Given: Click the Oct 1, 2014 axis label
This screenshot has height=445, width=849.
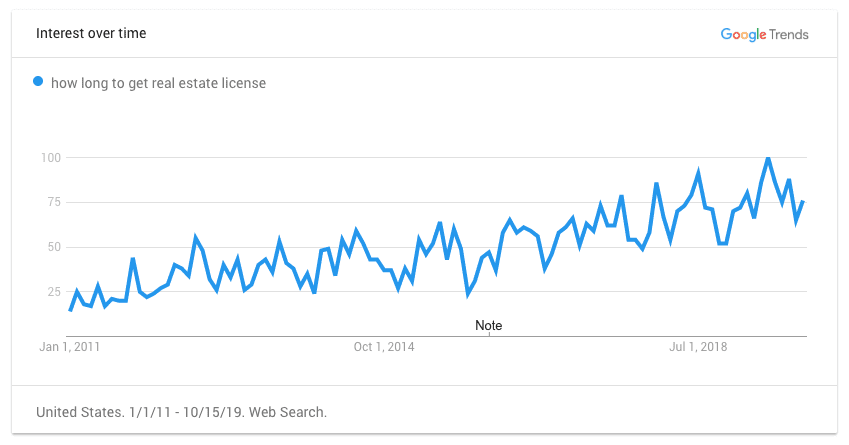Looking at the screenshot, I should click(x=384, y=347).
